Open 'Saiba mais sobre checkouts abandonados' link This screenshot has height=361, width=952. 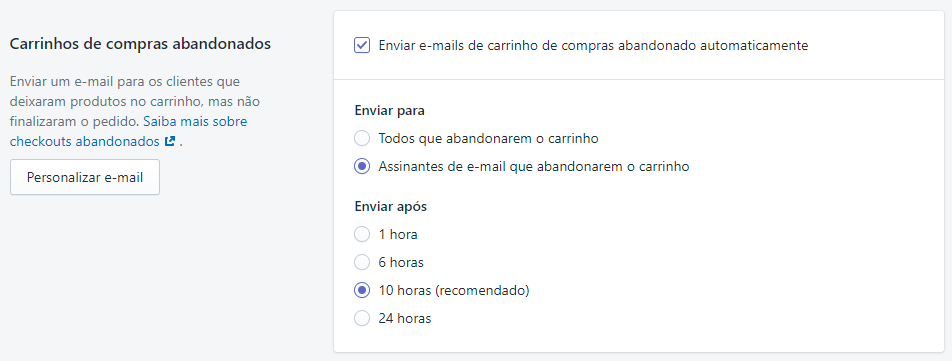tap(128, 132)
